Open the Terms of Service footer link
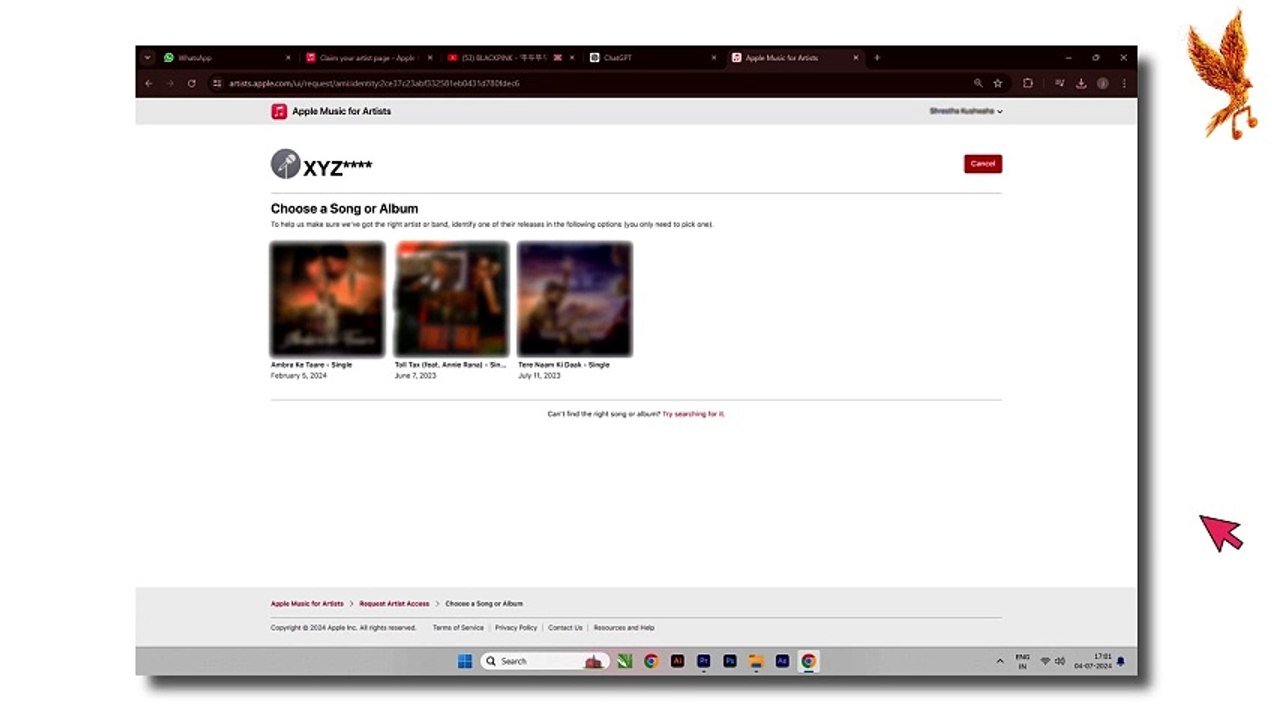Image resolution: width=1272 pixels, height=720 pixels. 458,628
